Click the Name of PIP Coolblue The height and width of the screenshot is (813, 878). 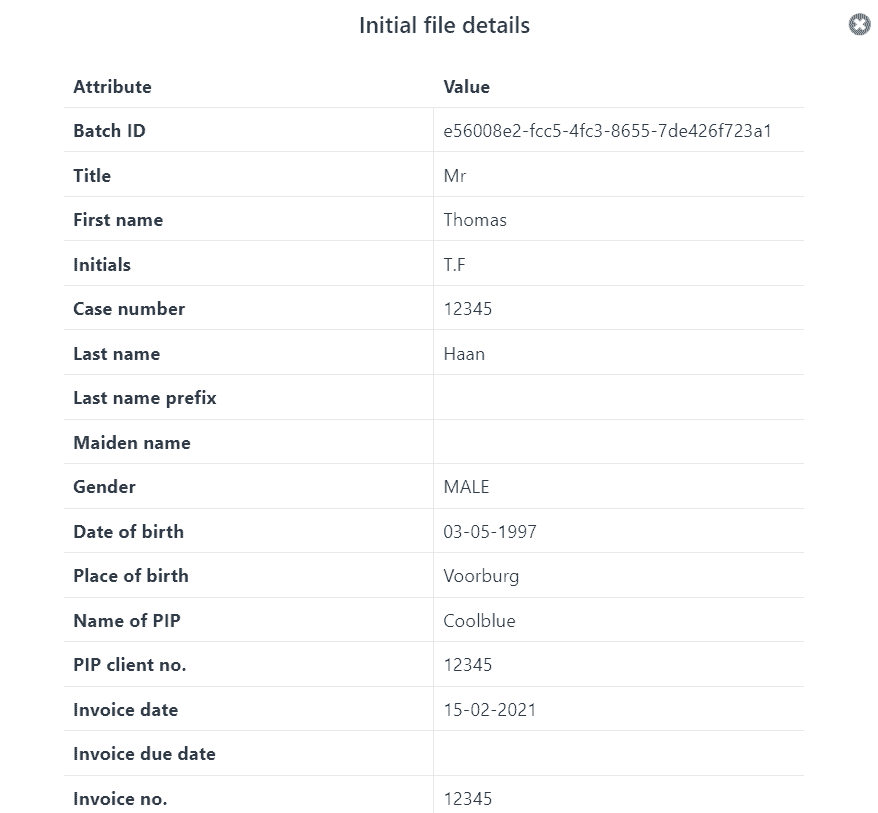[x=479, y=620]
